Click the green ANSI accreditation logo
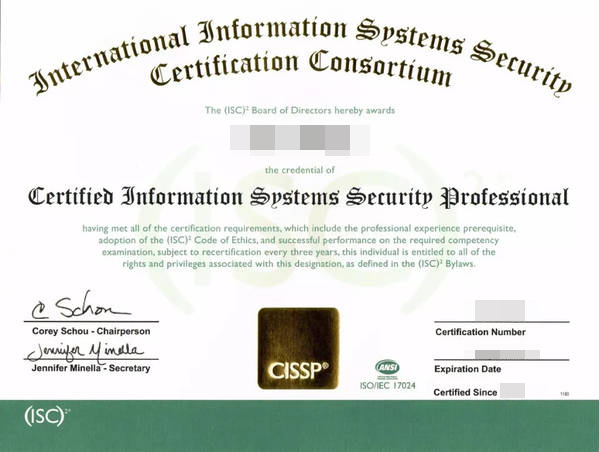 click(387, 368)
